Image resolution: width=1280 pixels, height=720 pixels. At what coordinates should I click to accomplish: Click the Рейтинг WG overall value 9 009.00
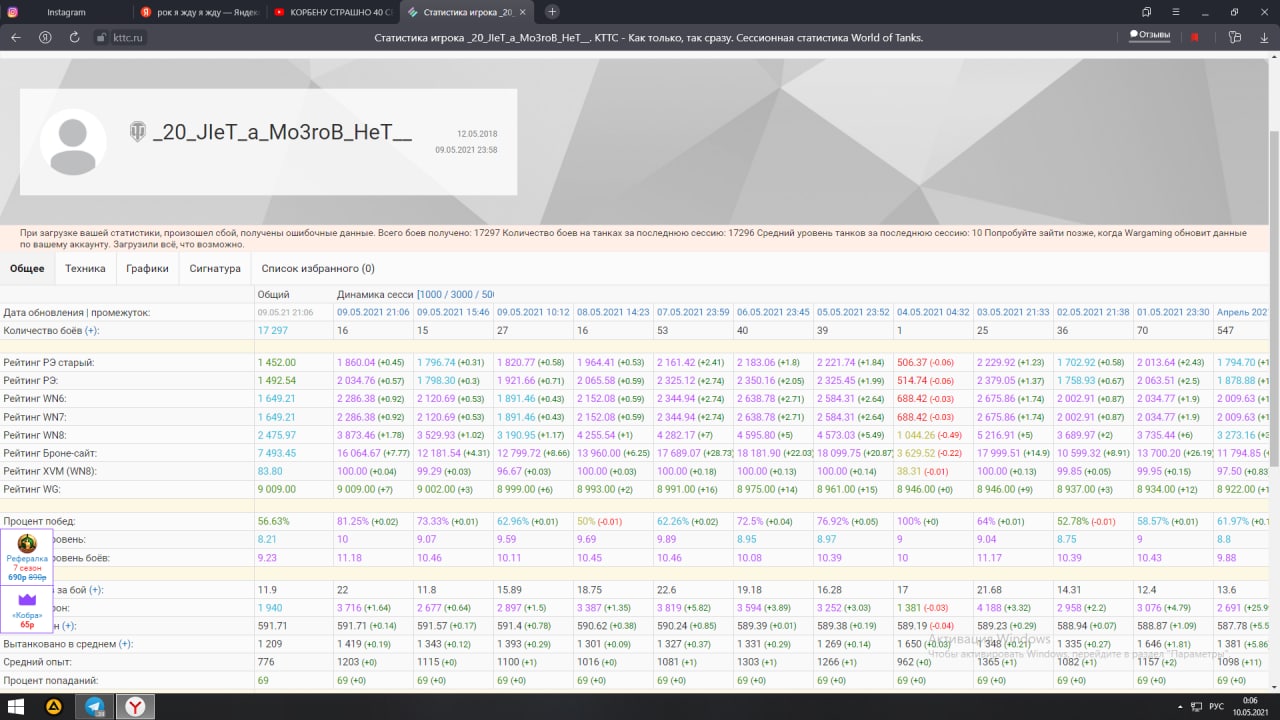277,489
